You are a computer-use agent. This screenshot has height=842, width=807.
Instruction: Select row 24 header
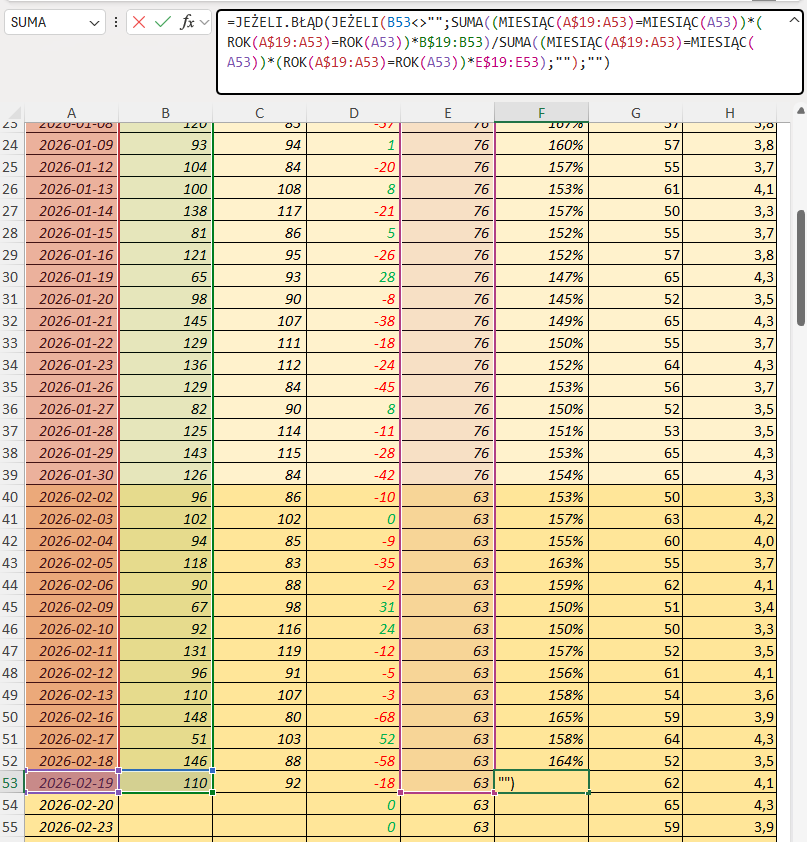click(x=11, y=145)
